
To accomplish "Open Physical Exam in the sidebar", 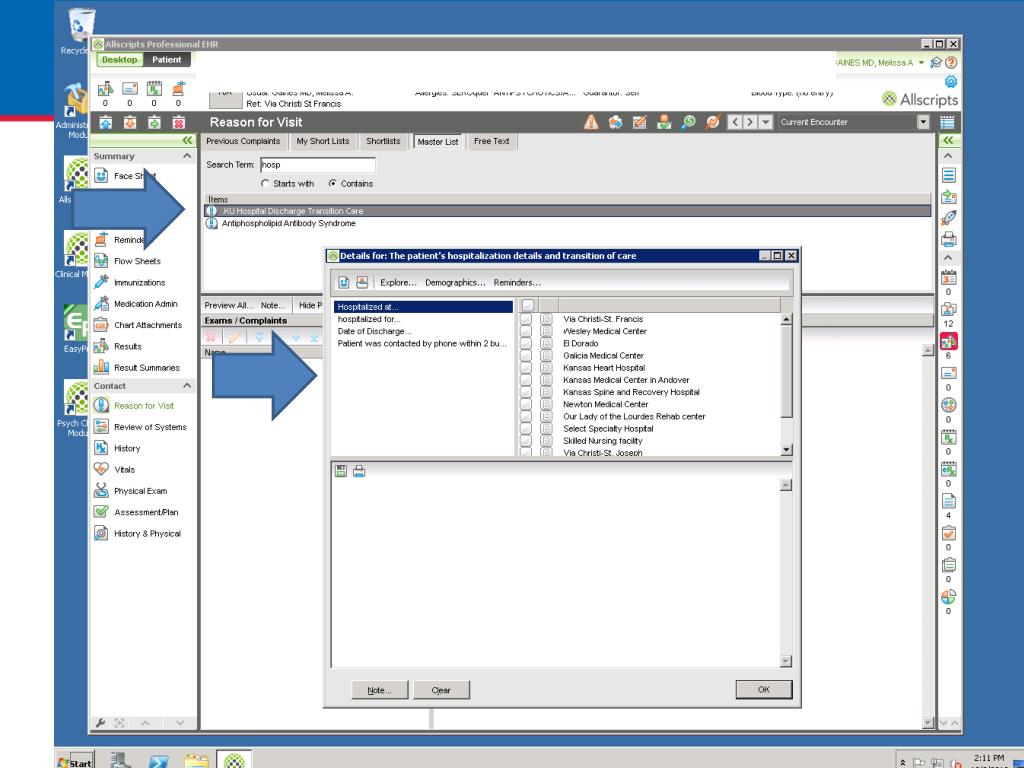I will coord(140,491).
